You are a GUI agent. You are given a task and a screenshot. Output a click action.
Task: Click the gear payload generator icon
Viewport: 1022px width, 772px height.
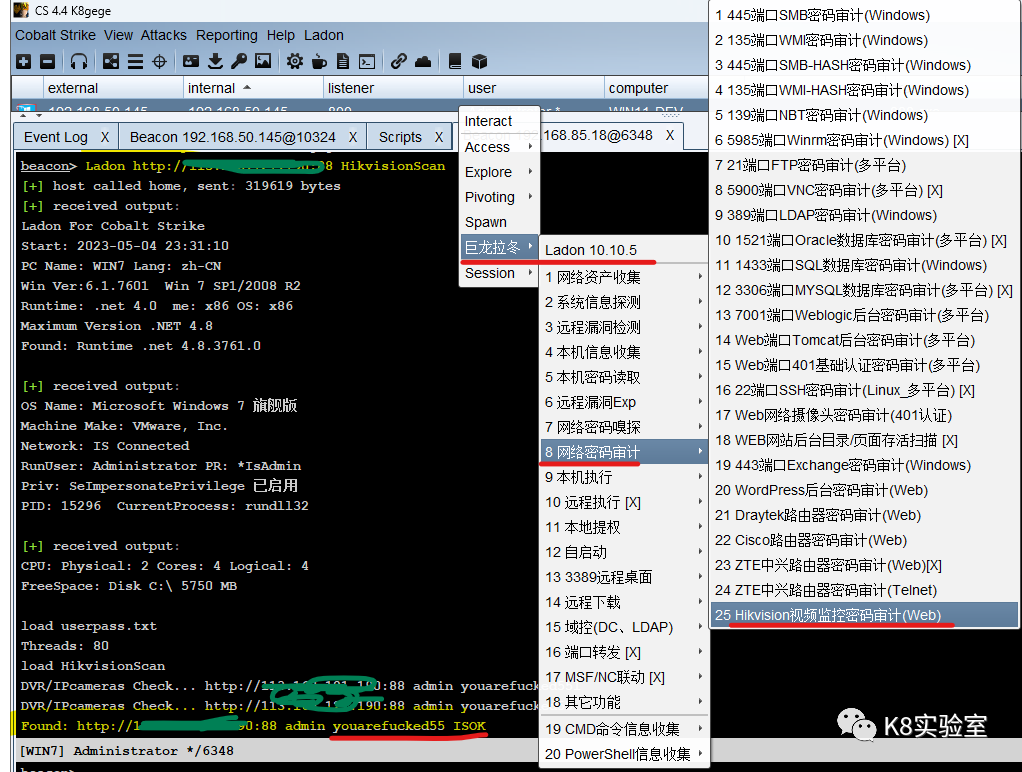coord(295,61)
